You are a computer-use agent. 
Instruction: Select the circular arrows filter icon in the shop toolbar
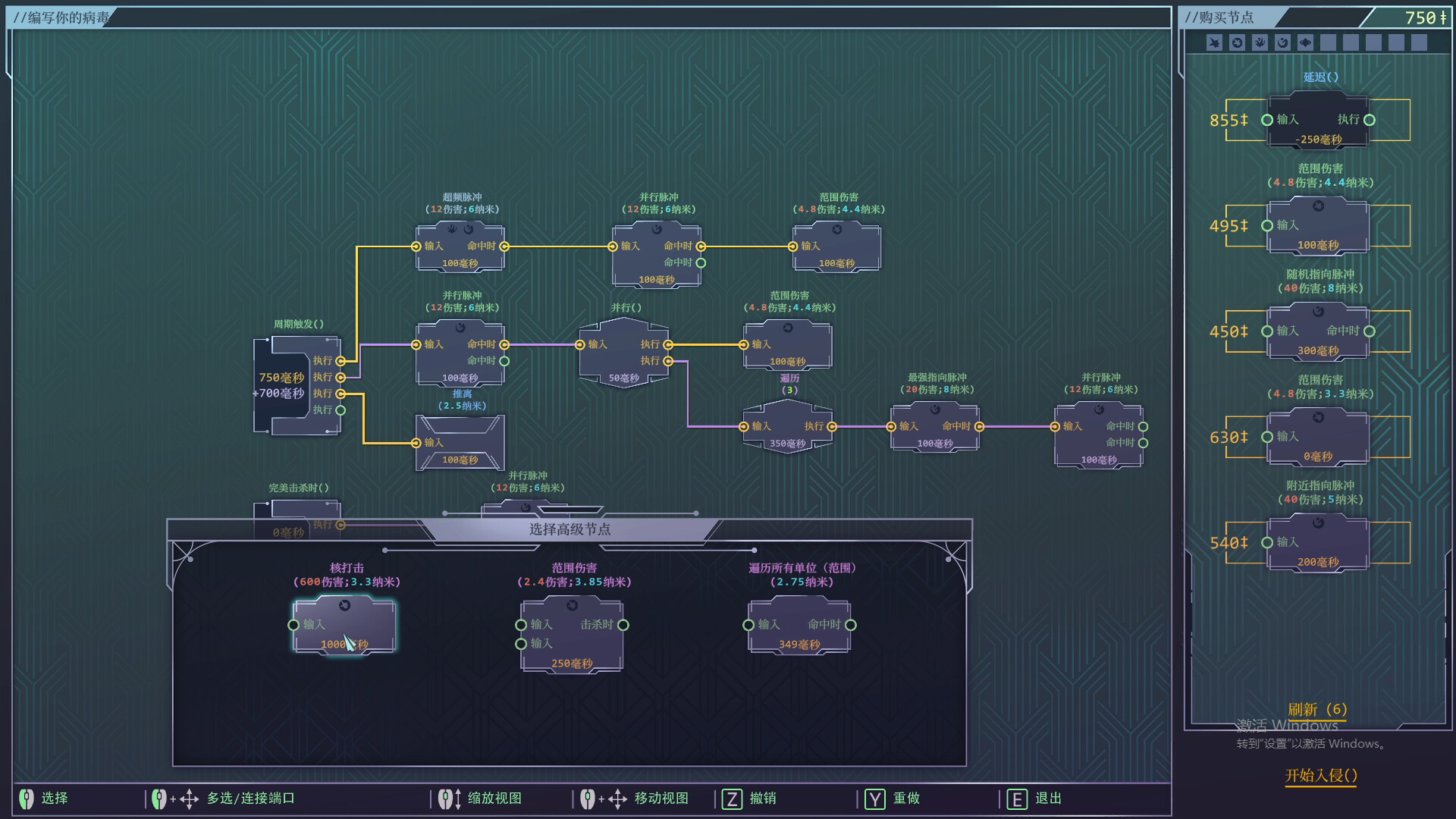coord(1235,42)
